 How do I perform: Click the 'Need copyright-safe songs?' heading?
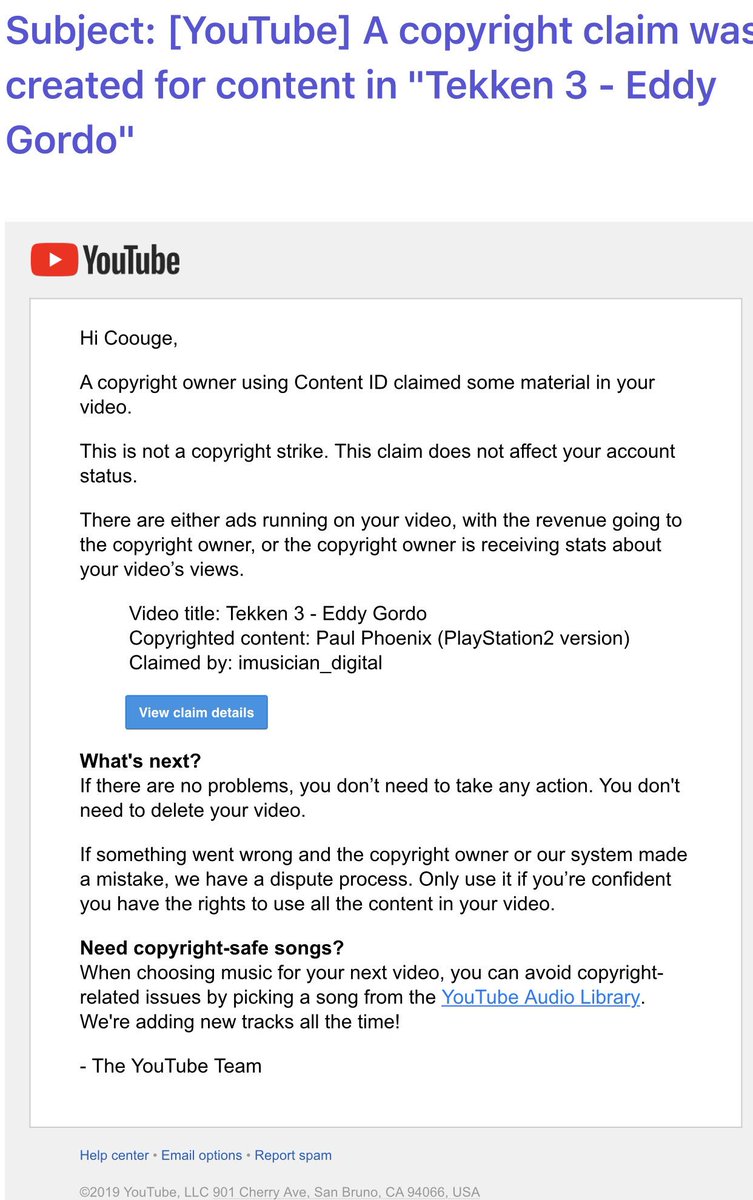pos(212,947)
